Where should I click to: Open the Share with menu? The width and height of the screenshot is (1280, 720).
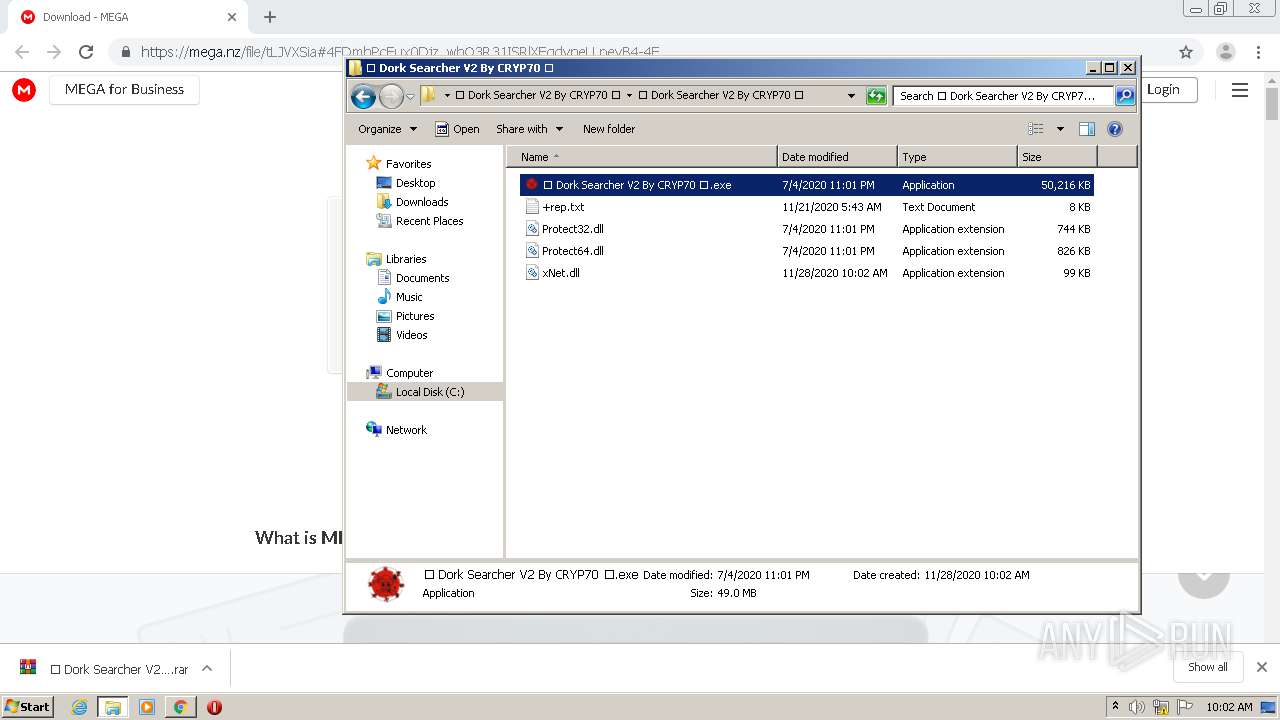(x=530, y=129)
